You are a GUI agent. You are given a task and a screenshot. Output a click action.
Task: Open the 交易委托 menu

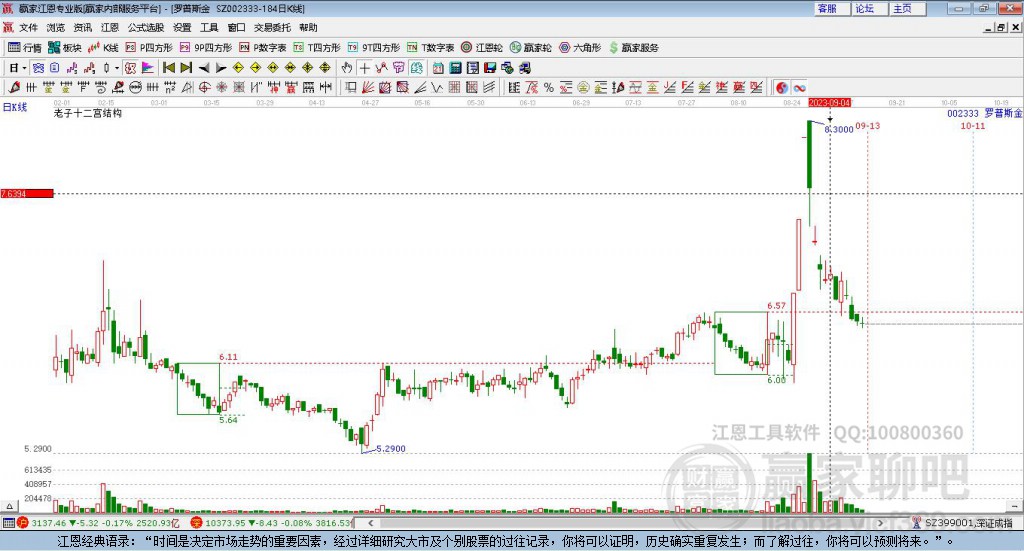(x=272, y=27)
